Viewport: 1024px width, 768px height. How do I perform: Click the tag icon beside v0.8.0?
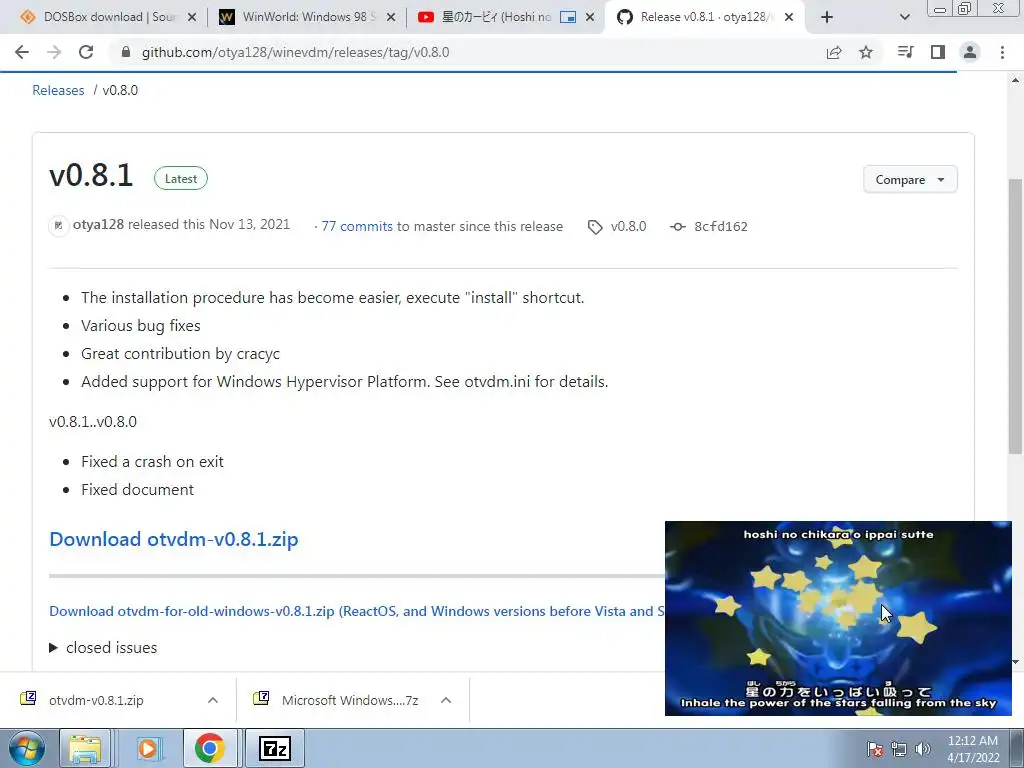click(595, 227)
